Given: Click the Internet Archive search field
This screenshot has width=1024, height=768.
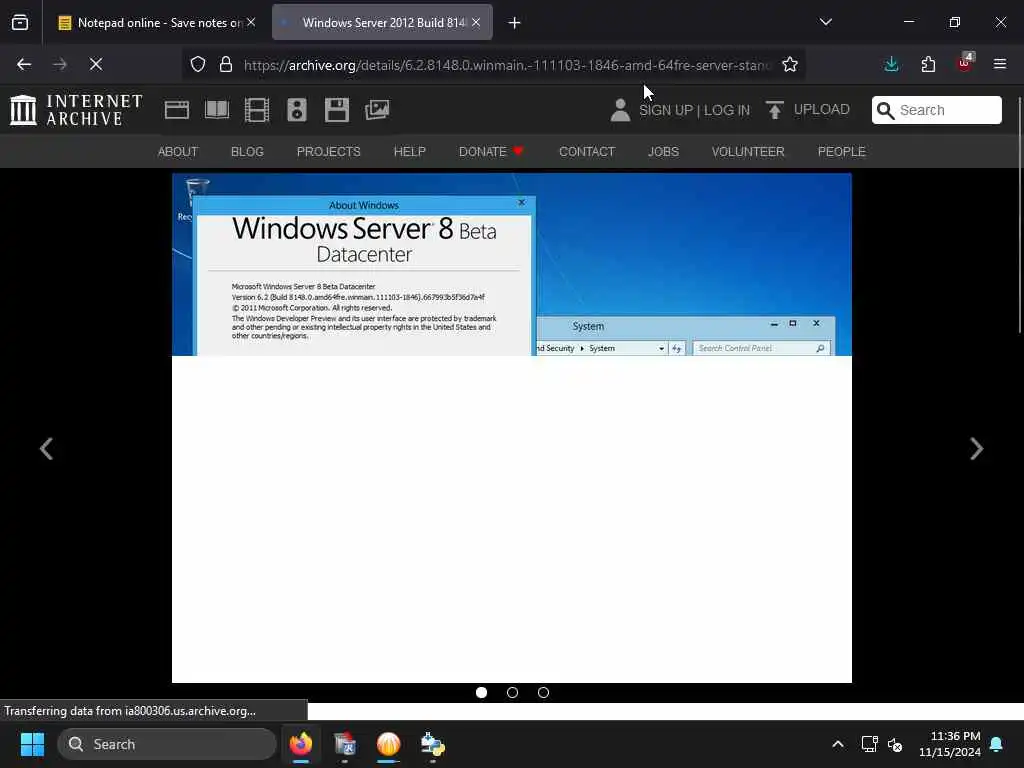Looking at the screenshot, I should coord(936,110).
